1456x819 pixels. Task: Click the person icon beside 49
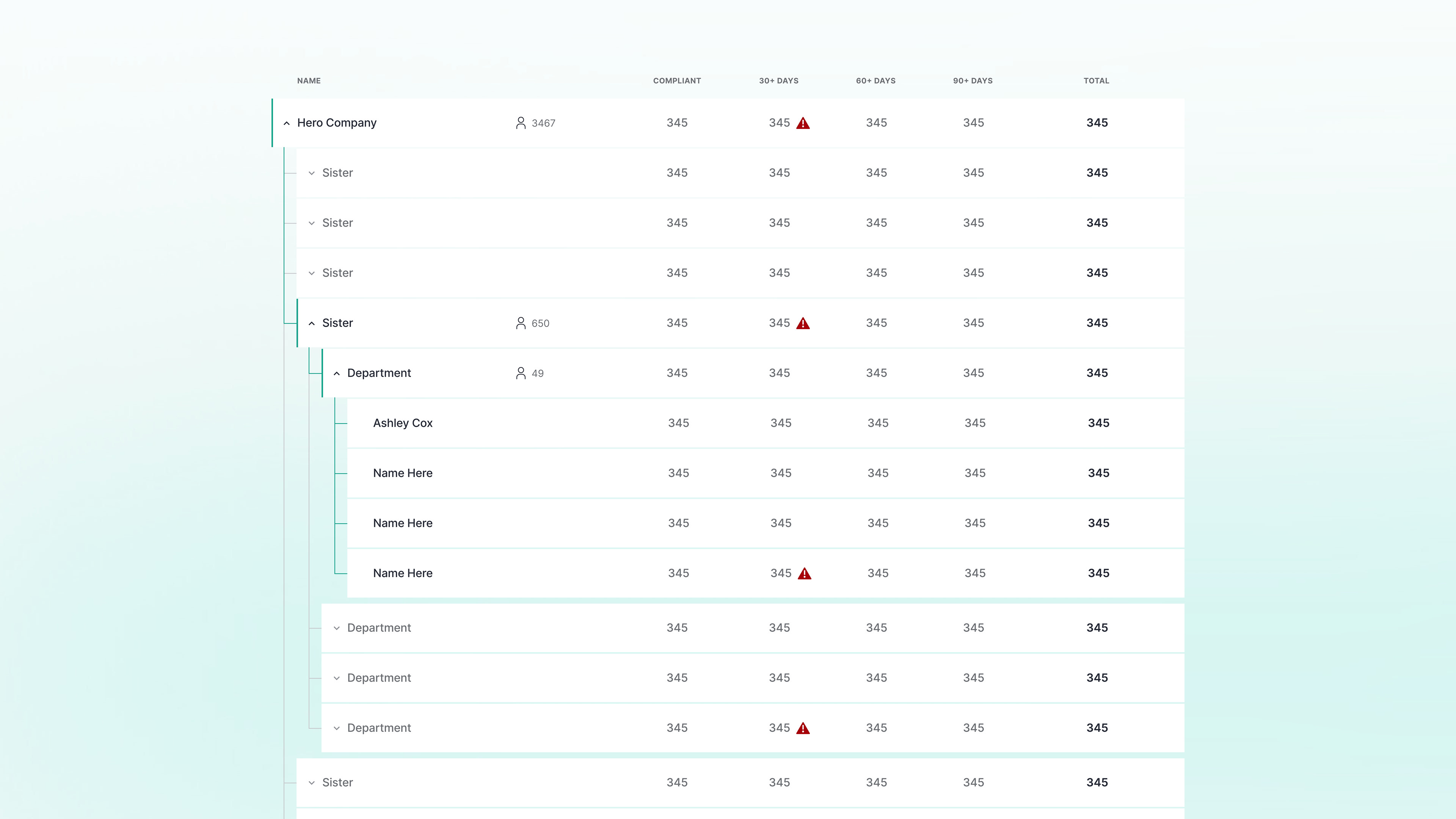(521, 373)
